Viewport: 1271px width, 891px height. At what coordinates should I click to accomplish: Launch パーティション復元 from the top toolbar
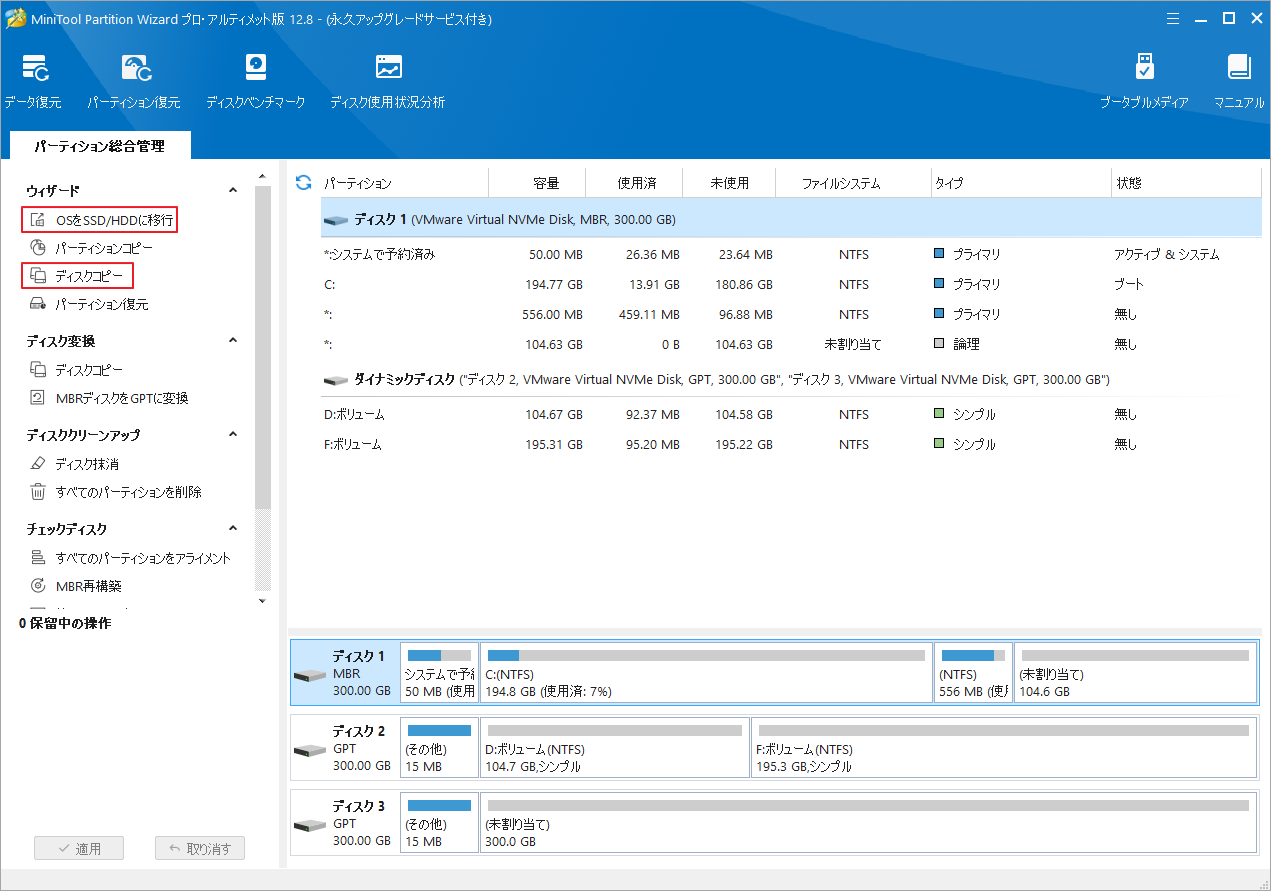pos(133,80)
